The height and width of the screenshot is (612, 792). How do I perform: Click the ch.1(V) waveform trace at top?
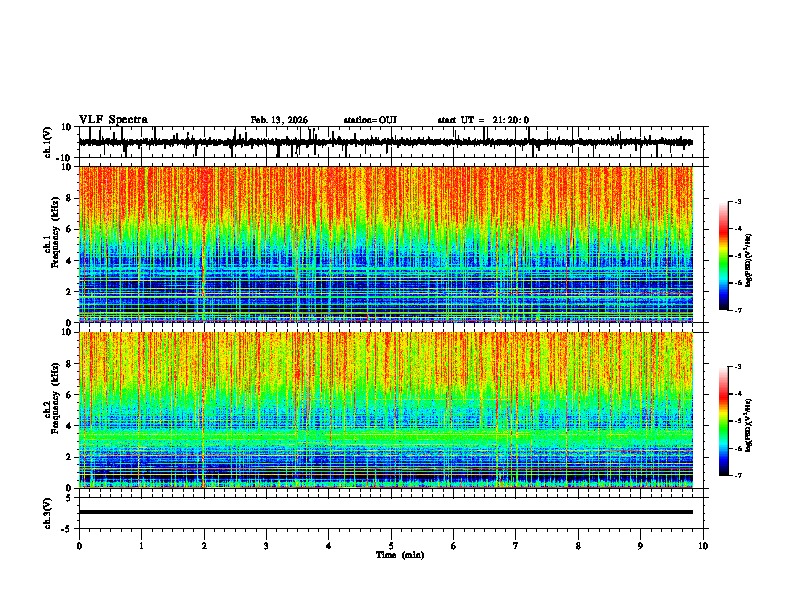pyautogui.click(x=386, y=142)
